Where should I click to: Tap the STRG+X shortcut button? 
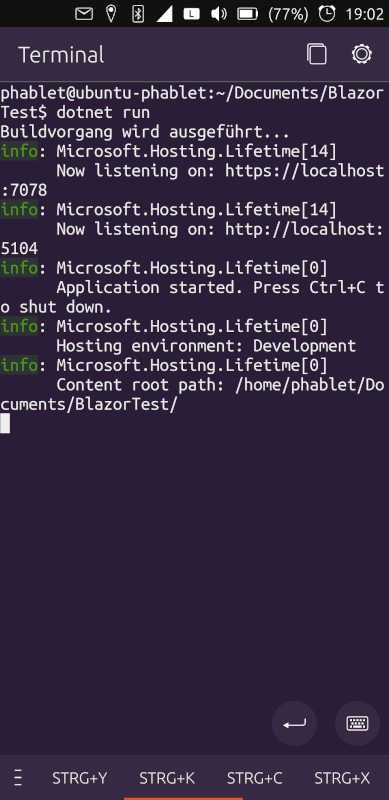coord(342,778)
